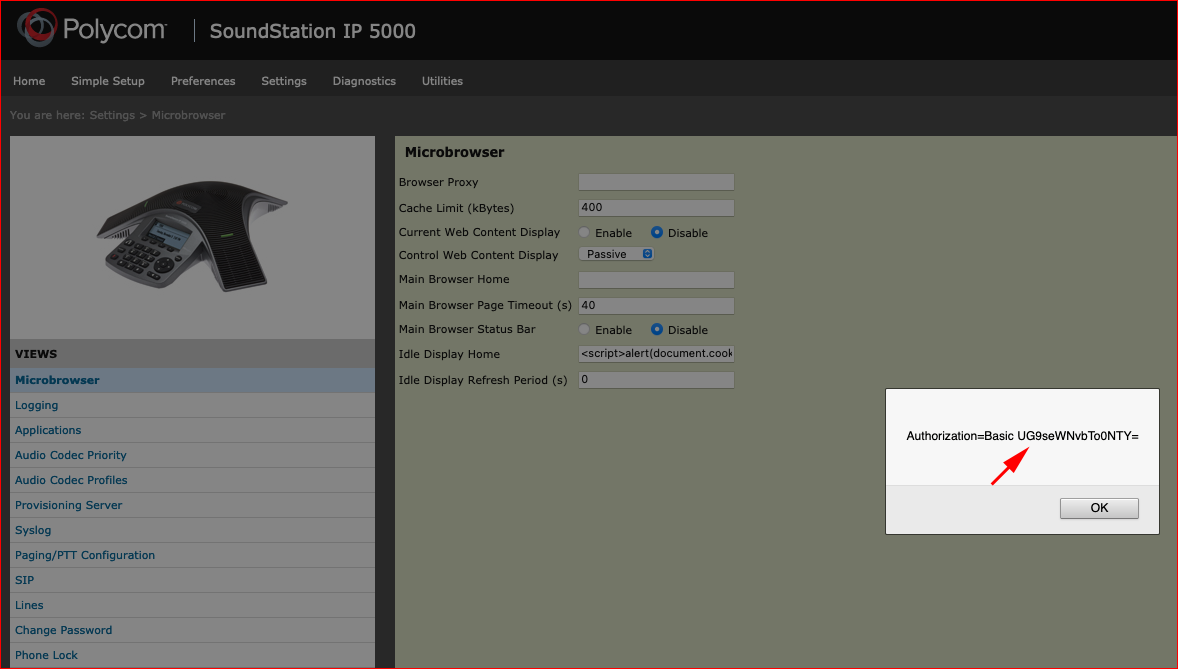Screen dimensions: 1178x669
Task: Open the Preferences menu
Action: [203, 81]
